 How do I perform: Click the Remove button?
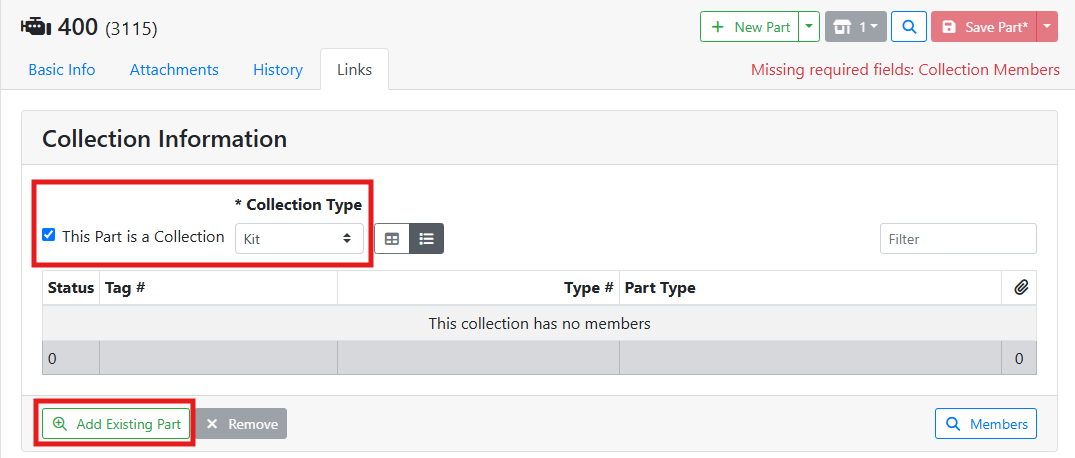(x=241, y=424)
